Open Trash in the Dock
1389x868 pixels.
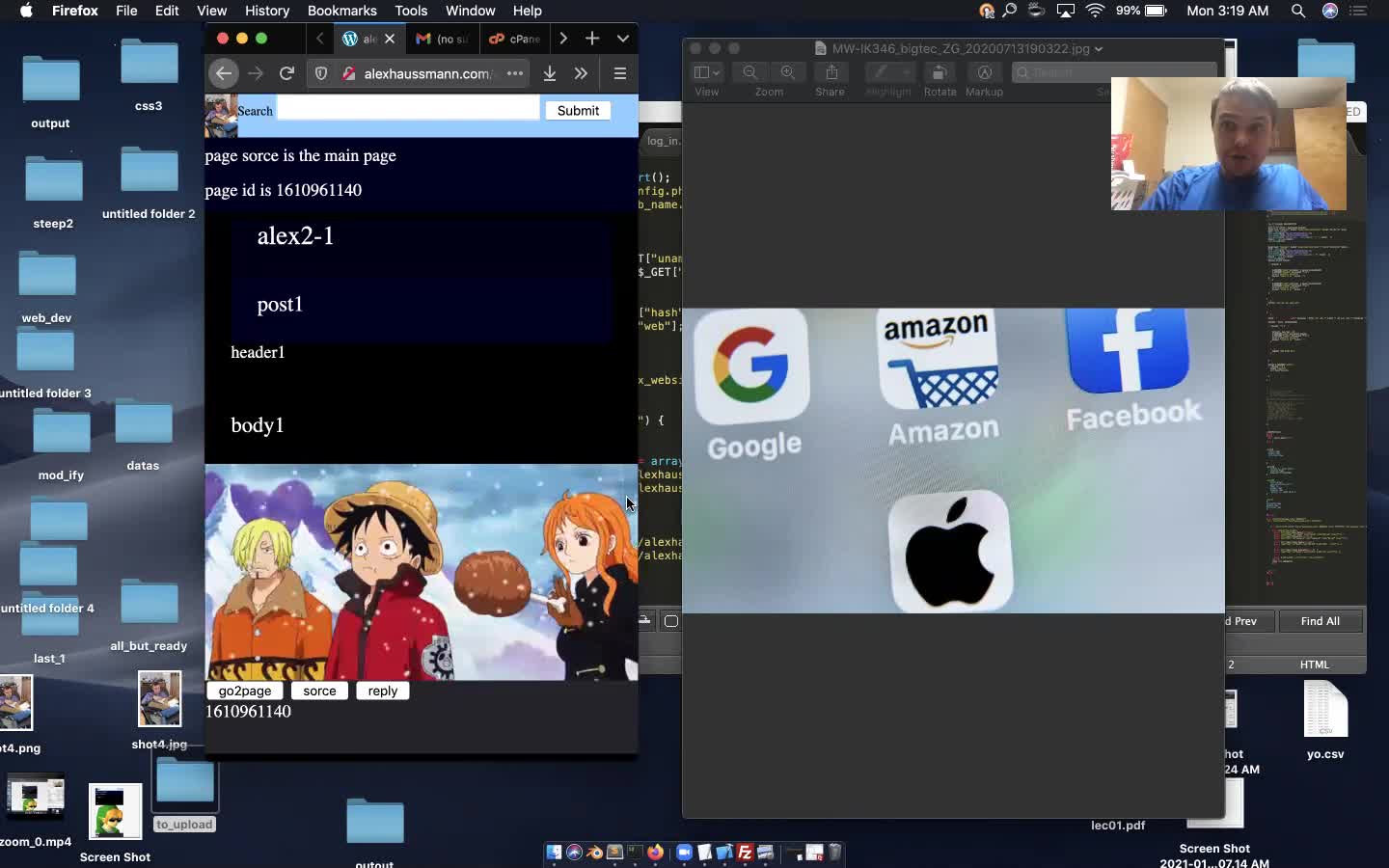pos(835,852)
